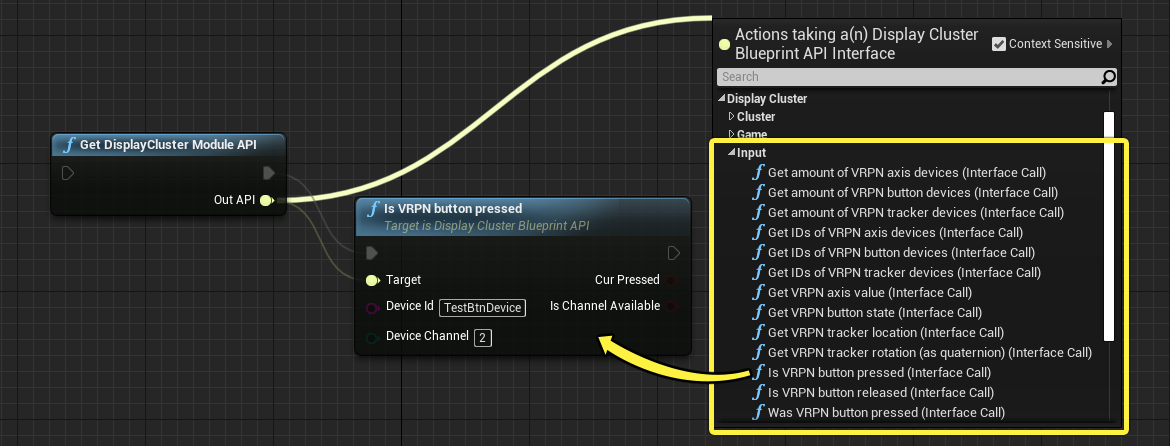1170x446 pixels.
Task: Click the Cur Pressed output pin
Action: pos(672,280)
